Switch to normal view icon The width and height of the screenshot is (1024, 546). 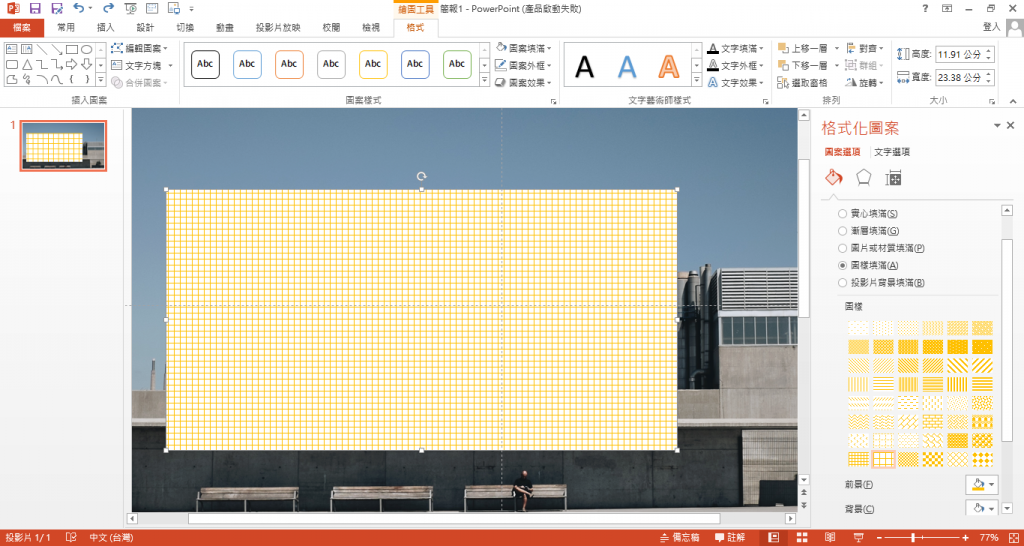coord(773,537)
